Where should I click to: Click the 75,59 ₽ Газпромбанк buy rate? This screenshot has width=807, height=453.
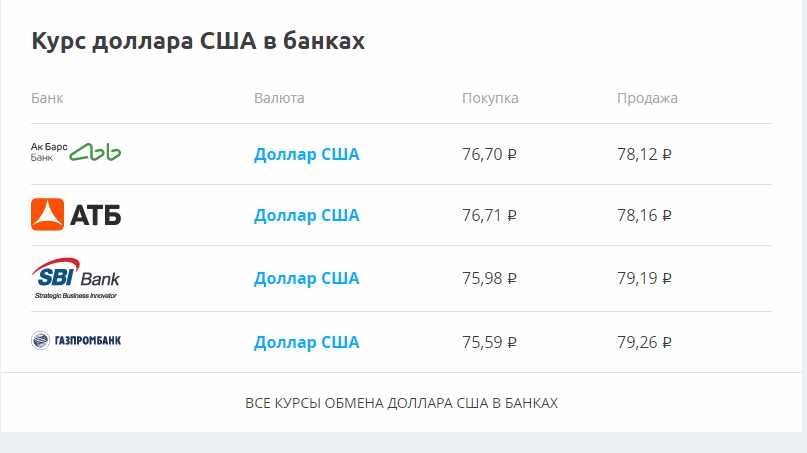pyautogui.click(x=489, y=342)
